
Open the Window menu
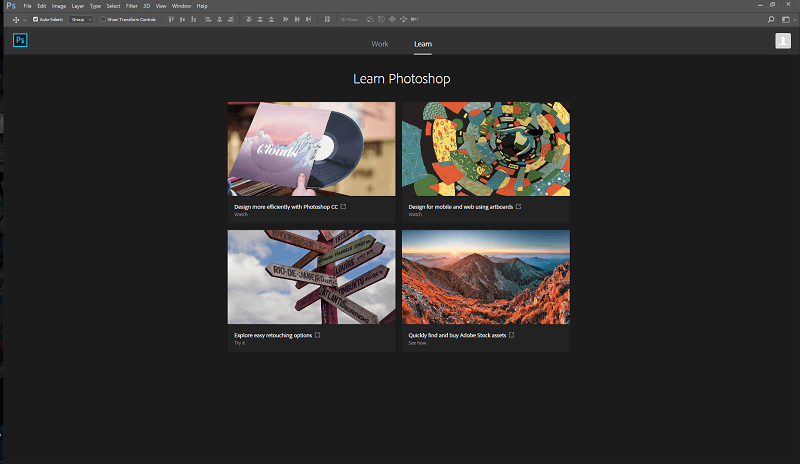181,6
